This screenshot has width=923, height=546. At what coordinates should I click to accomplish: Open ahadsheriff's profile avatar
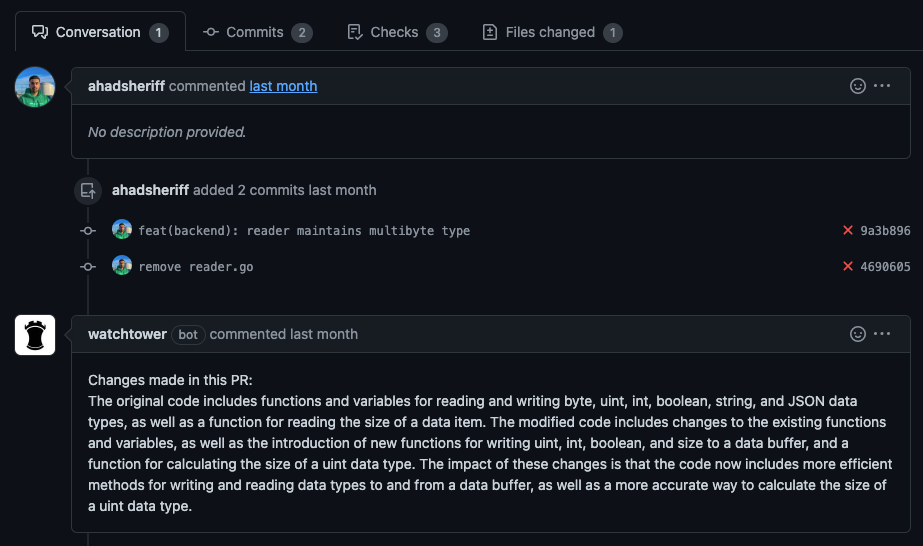[x=35, y=87]
